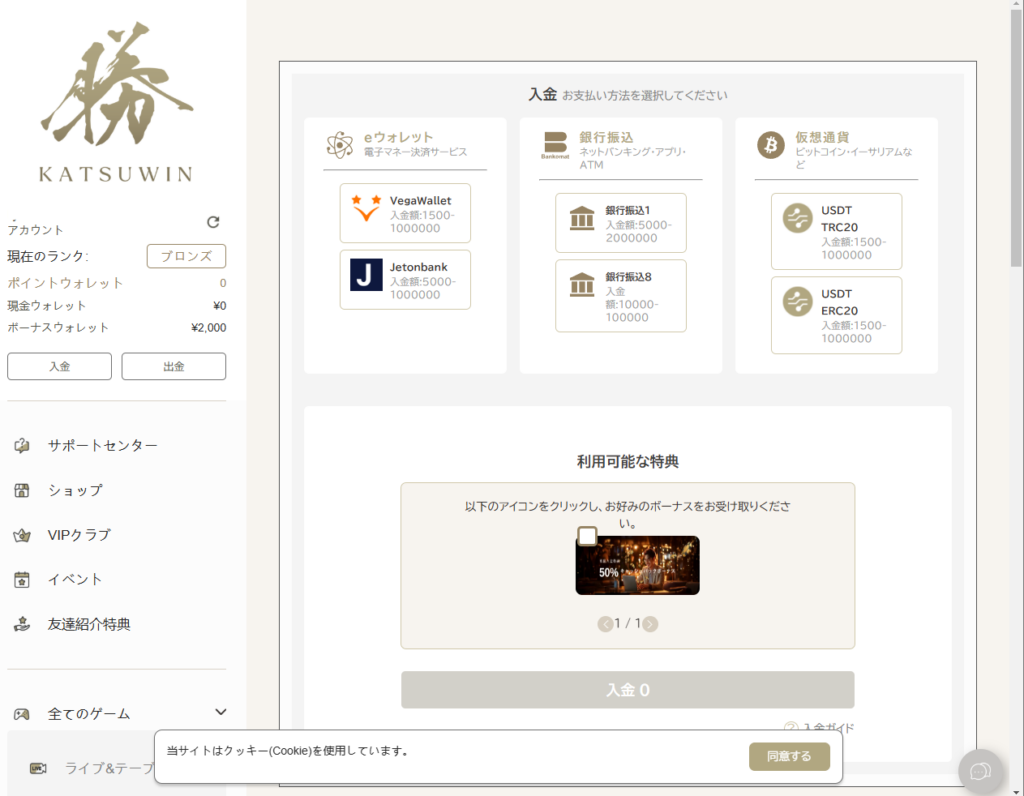1024x796 pixels.
Task: Select VegaWallet payment method
Action: click(405, 214)
